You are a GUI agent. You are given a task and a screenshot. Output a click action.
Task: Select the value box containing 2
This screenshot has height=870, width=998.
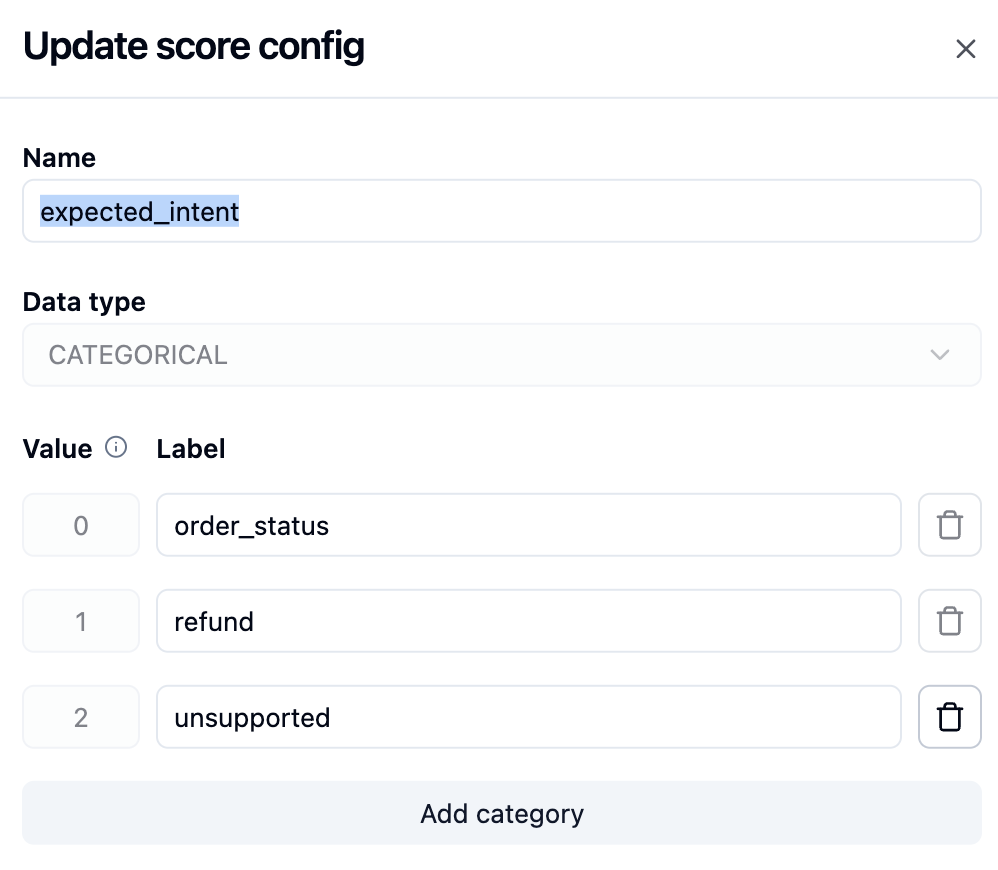pos(81,717)
